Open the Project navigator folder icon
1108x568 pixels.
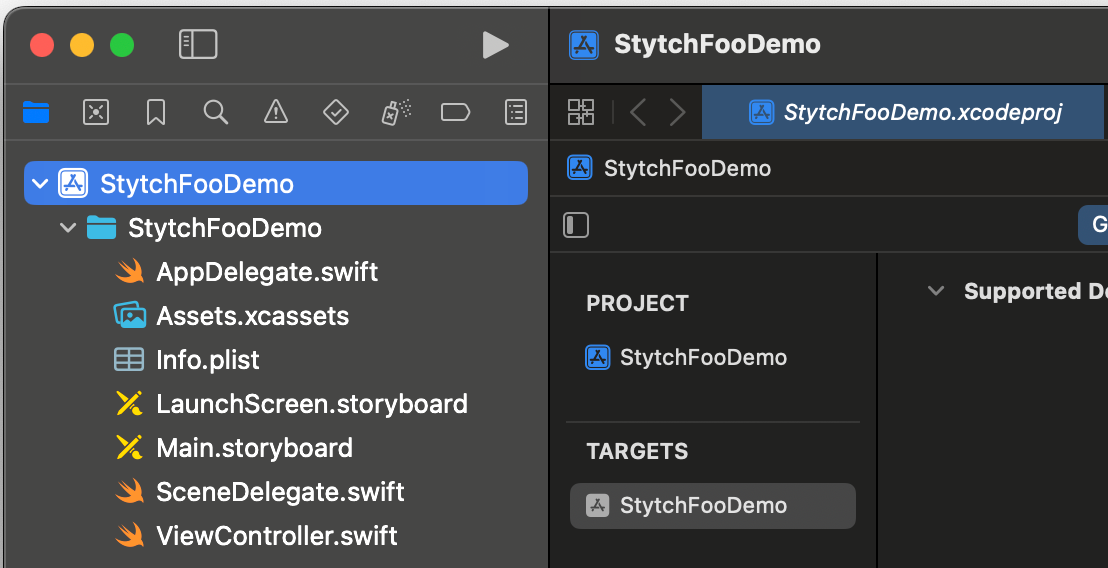click(36, 112)
